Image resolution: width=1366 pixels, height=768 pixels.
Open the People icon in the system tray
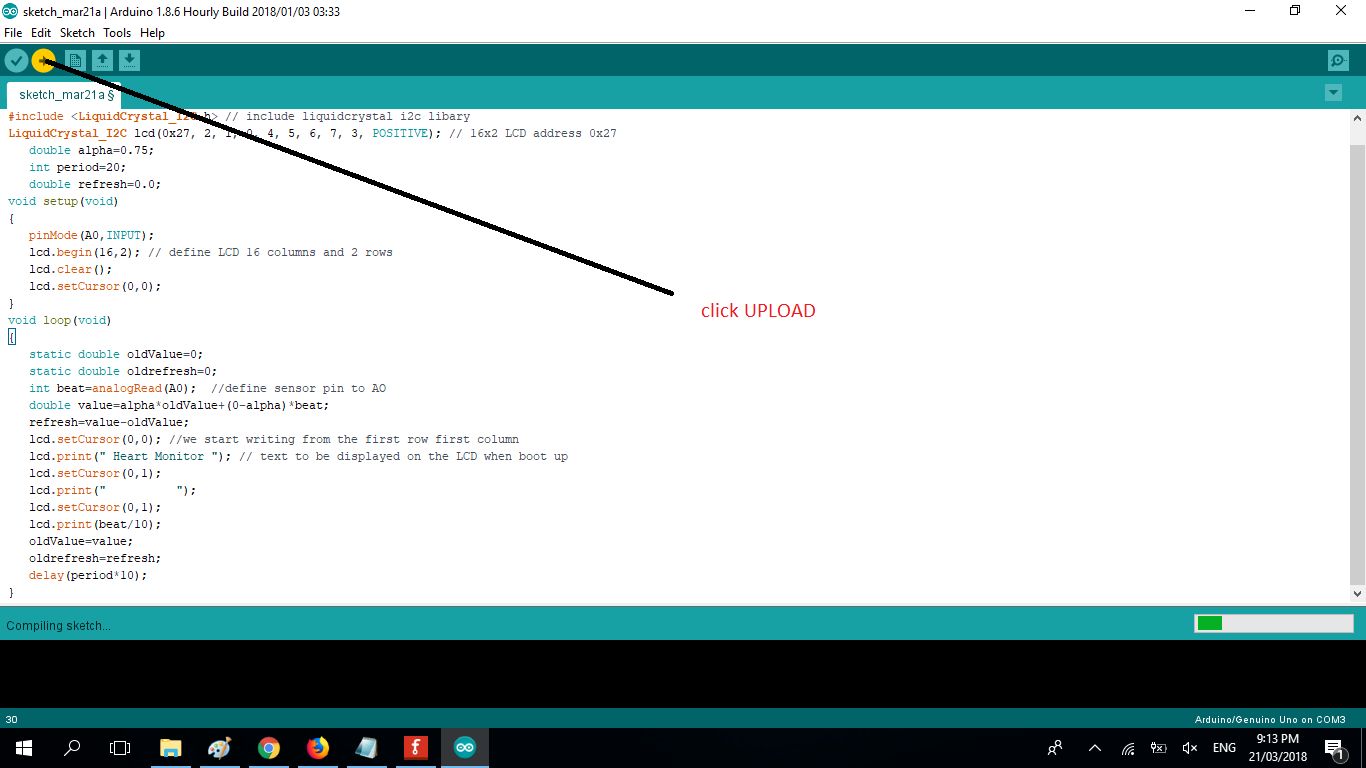pyautogui.click(x=1055, y=748)
